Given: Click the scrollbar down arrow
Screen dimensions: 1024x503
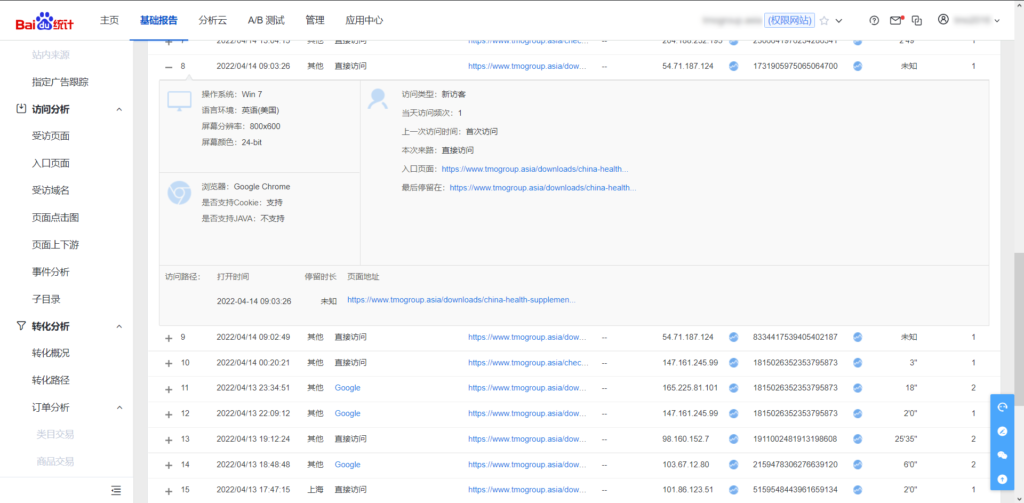Looking at the screenshot, I should tap(1018, 498).
